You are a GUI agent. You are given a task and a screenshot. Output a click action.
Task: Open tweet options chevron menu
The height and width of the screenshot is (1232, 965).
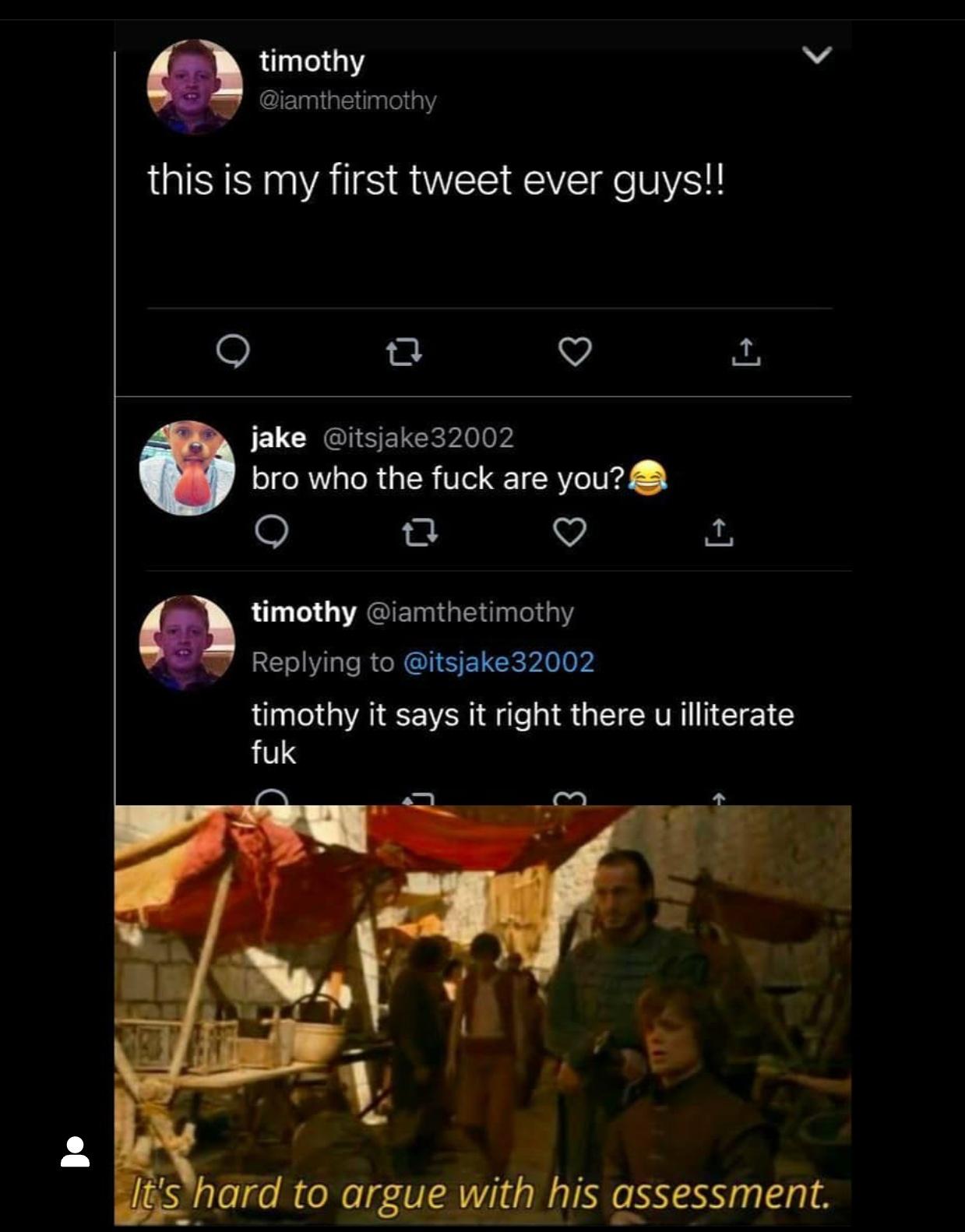817,55
